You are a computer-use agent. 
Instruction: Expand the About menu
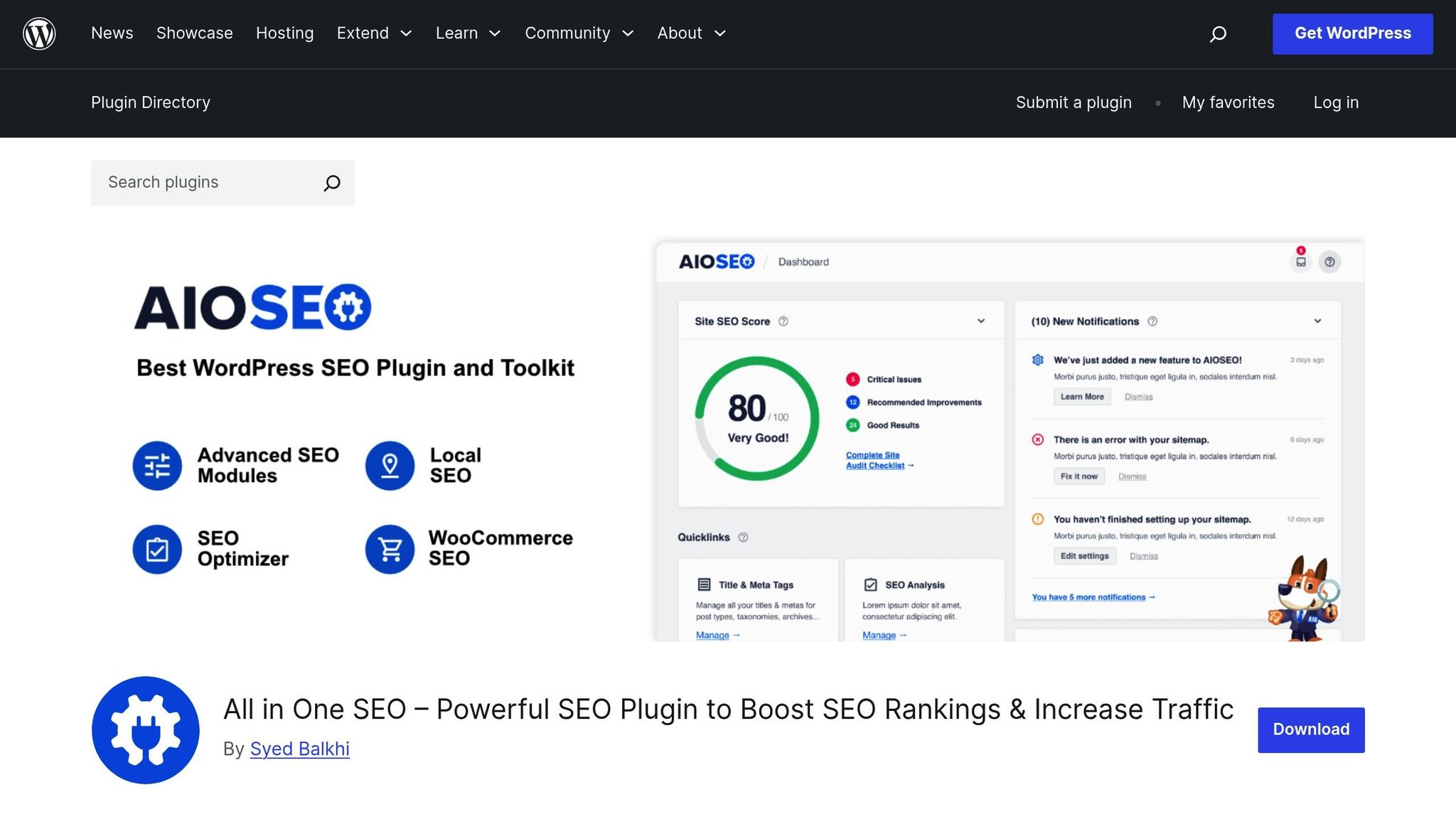coord(692,33)
